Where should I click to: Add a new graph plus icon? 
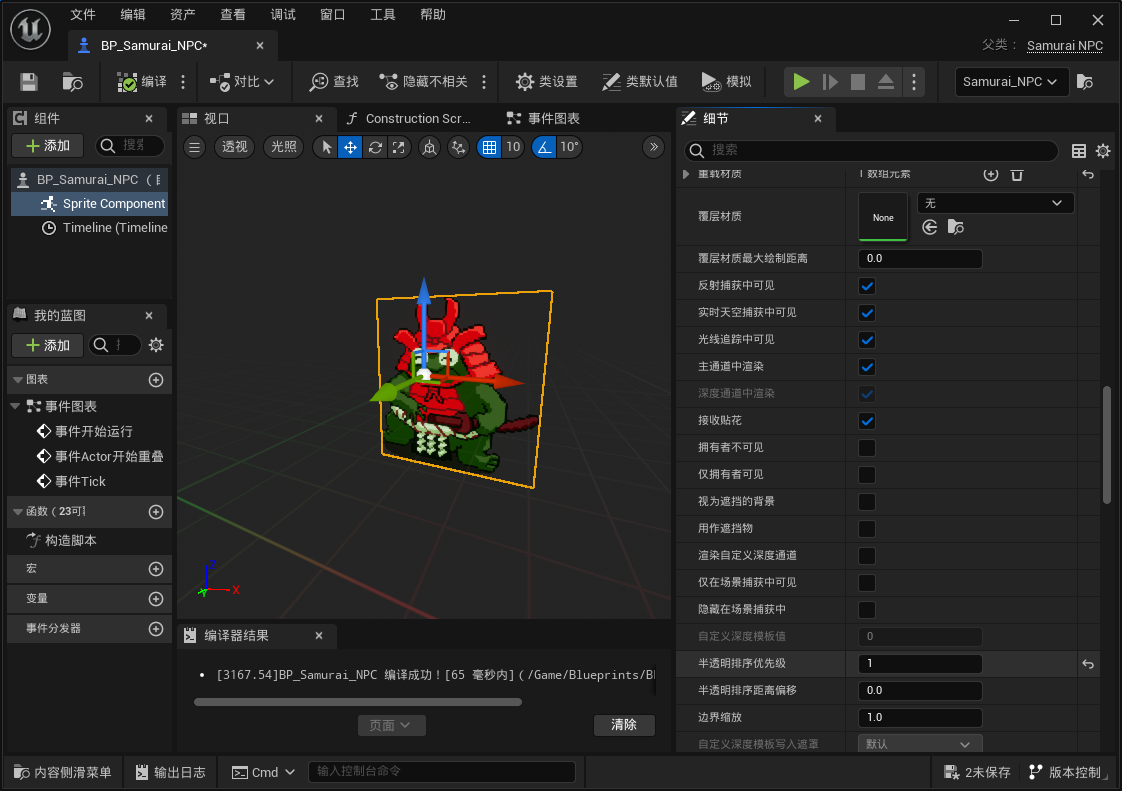click(x=156, y=379)
